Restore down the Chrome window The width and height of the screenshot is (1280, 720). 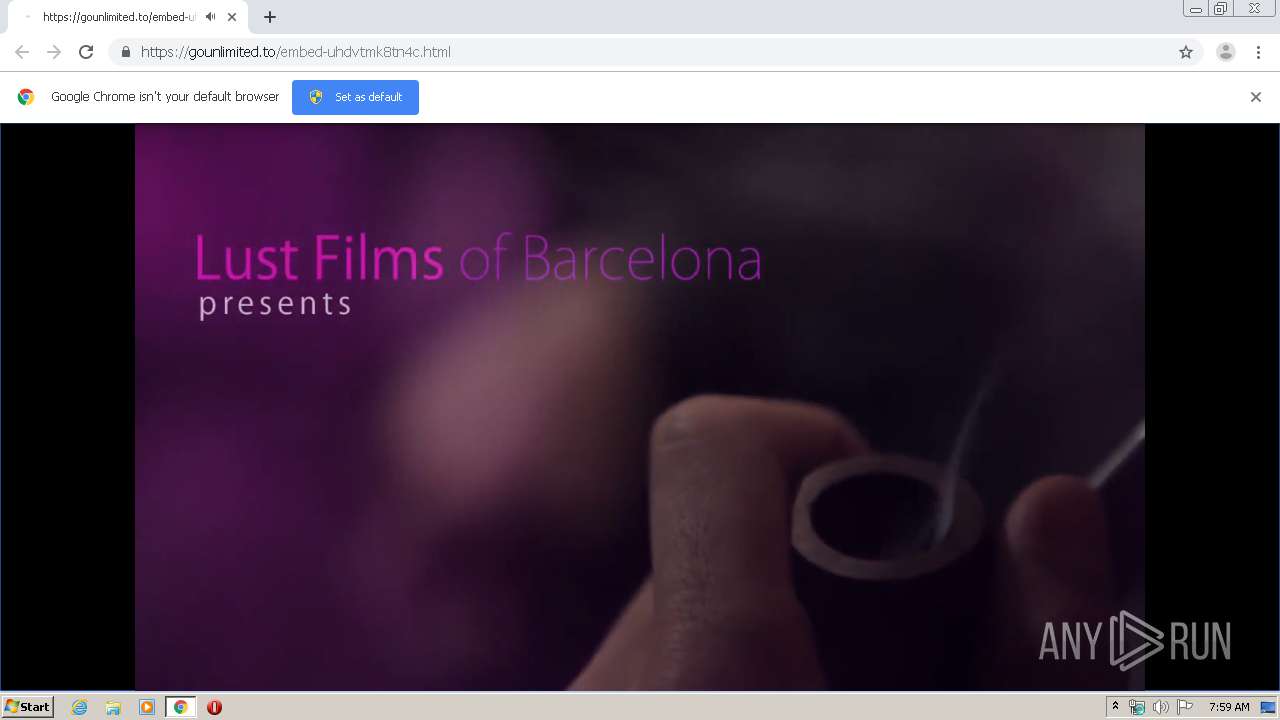point(1221,9)
